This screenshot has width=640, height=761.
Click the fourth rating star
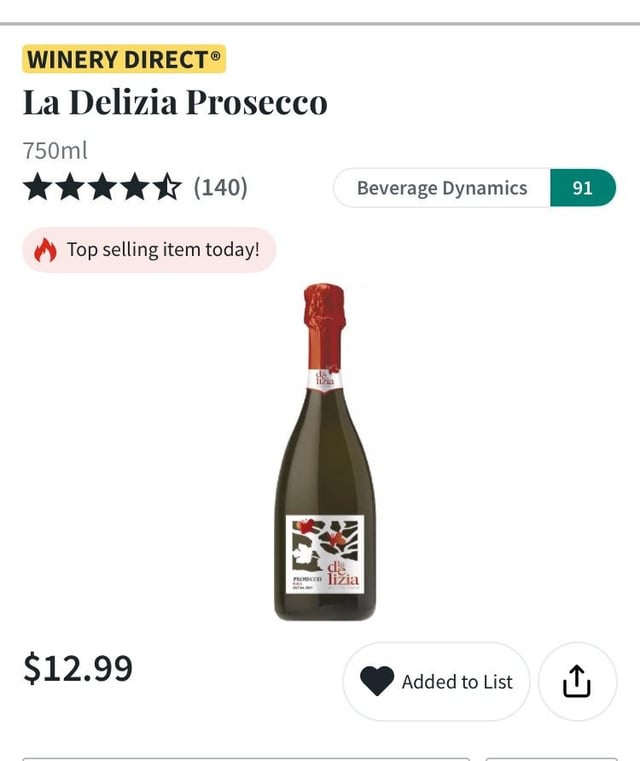click(x=136, y=187)
